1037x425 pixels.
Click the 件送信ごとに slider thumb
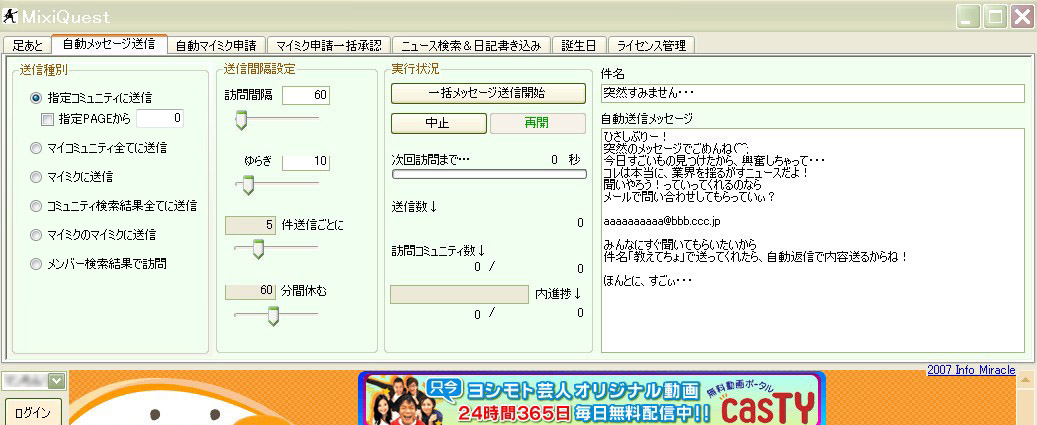(259, 249)
